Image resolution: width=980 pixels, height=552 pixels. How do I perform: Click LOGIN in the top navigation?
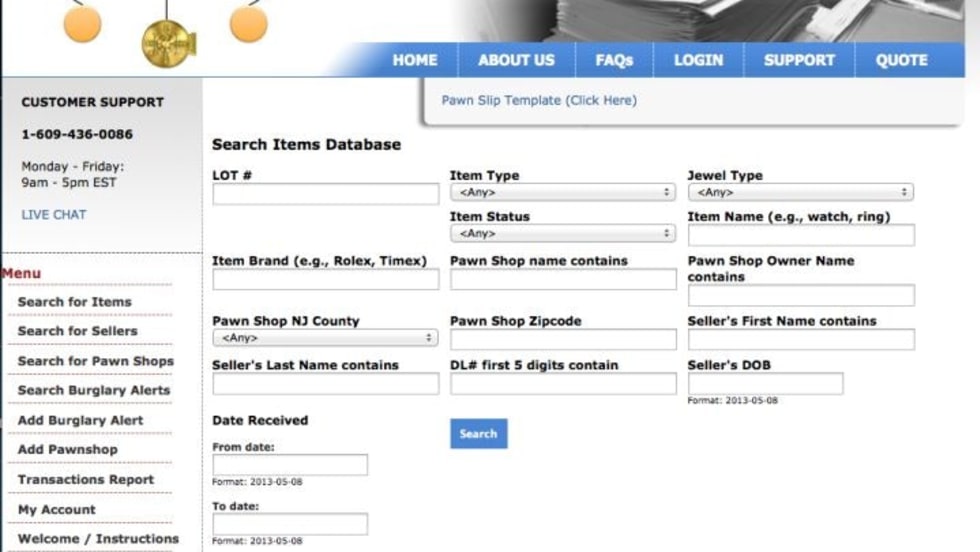(698, 60)
